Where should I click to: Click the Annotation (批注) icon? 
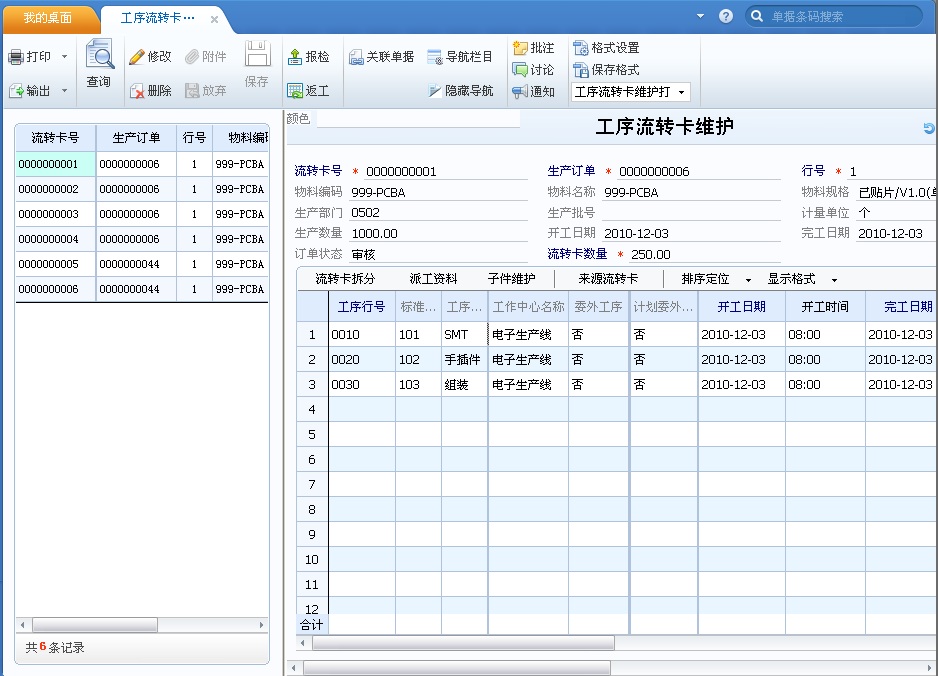pos(520,48)
